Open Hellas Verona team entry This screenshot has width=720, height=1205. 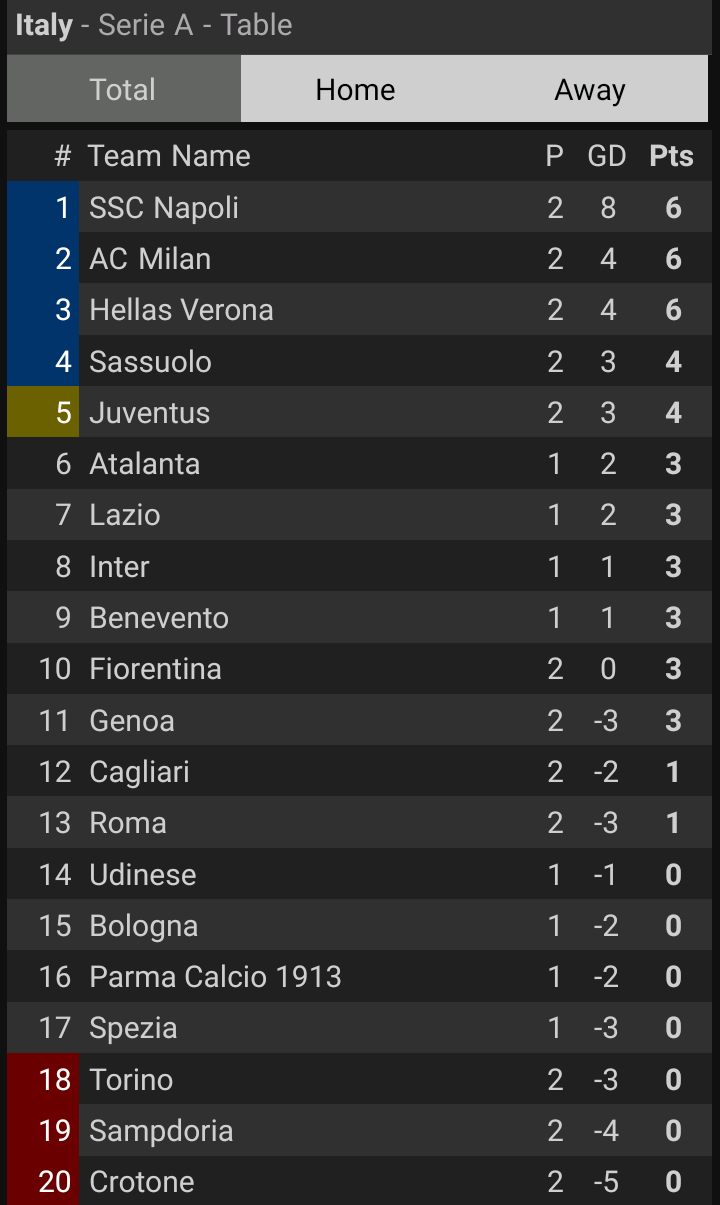(181, 310)
